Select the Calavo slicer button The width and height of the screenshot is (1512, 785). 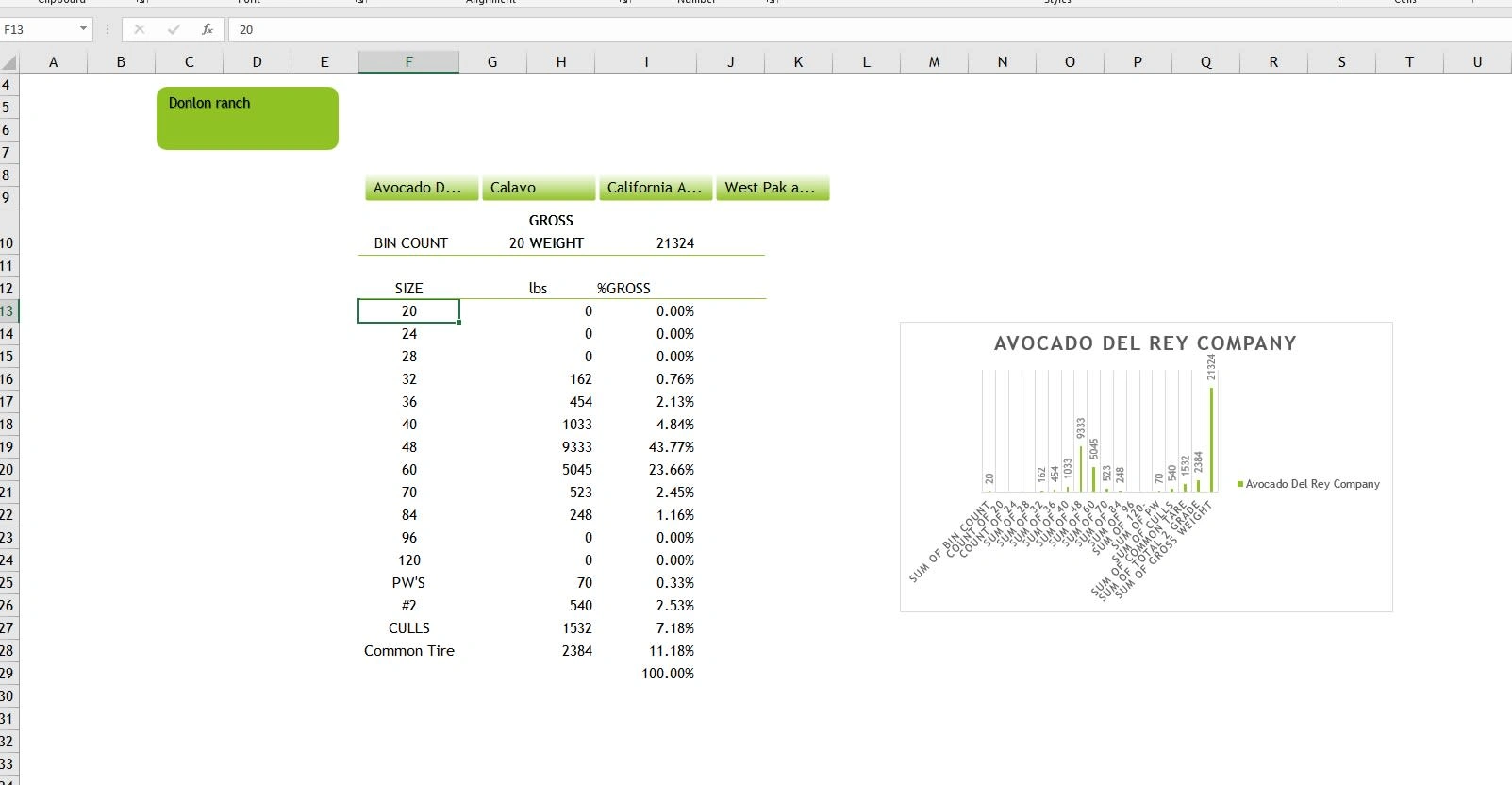539,188
